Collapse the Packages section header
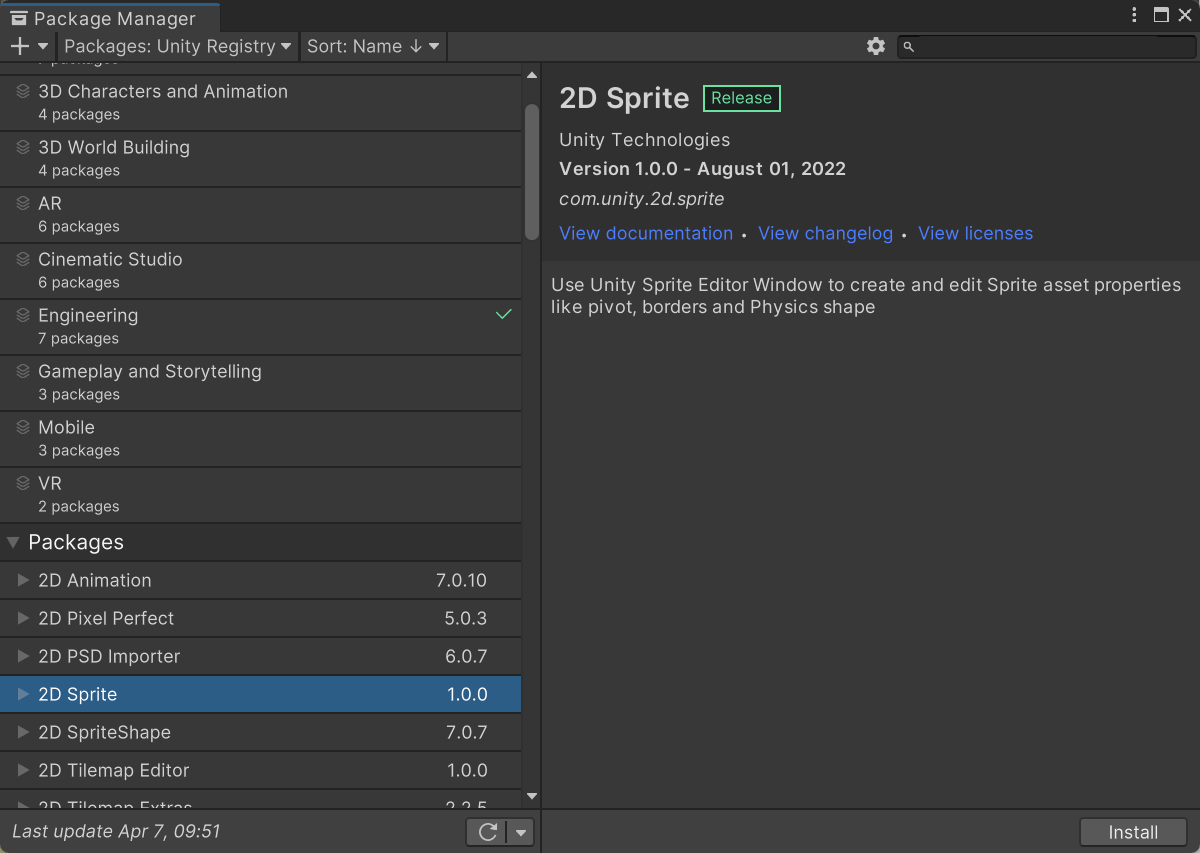 pyautogui.click(x=13, y=542)
